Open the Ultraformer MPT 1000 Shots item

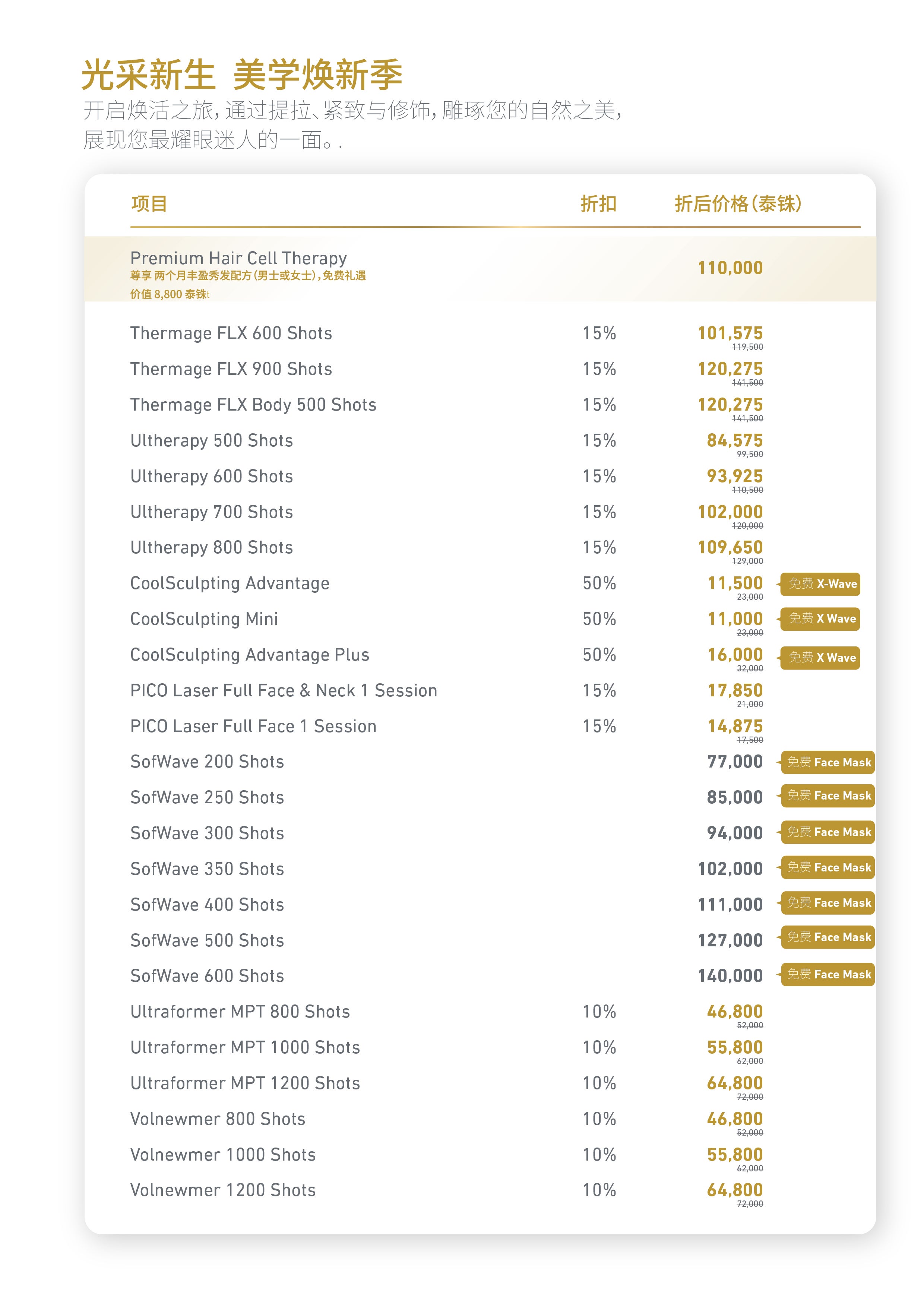[x=246, y=1047]
